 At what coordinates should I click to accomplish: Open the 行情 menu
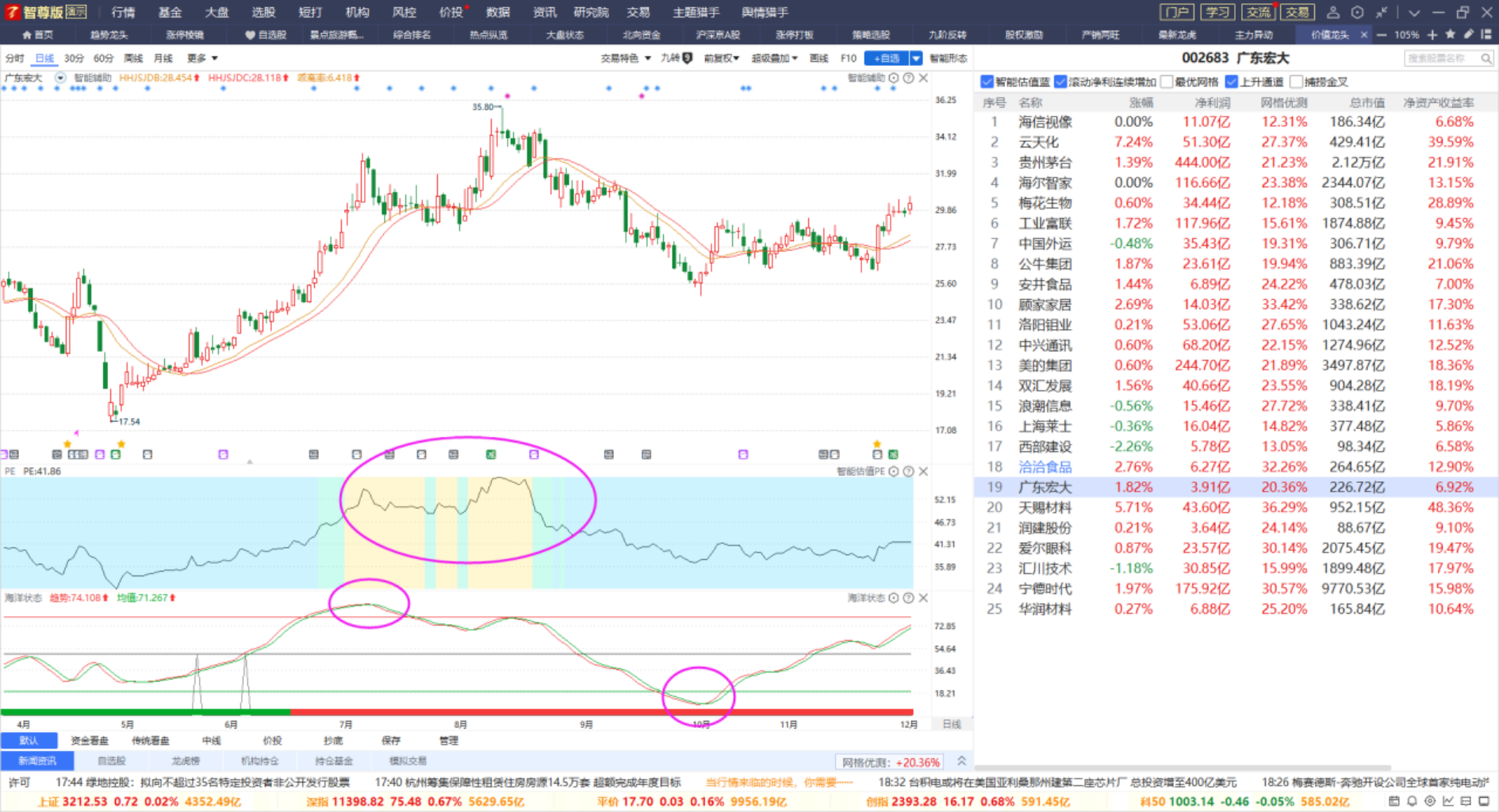click(123, 12)
